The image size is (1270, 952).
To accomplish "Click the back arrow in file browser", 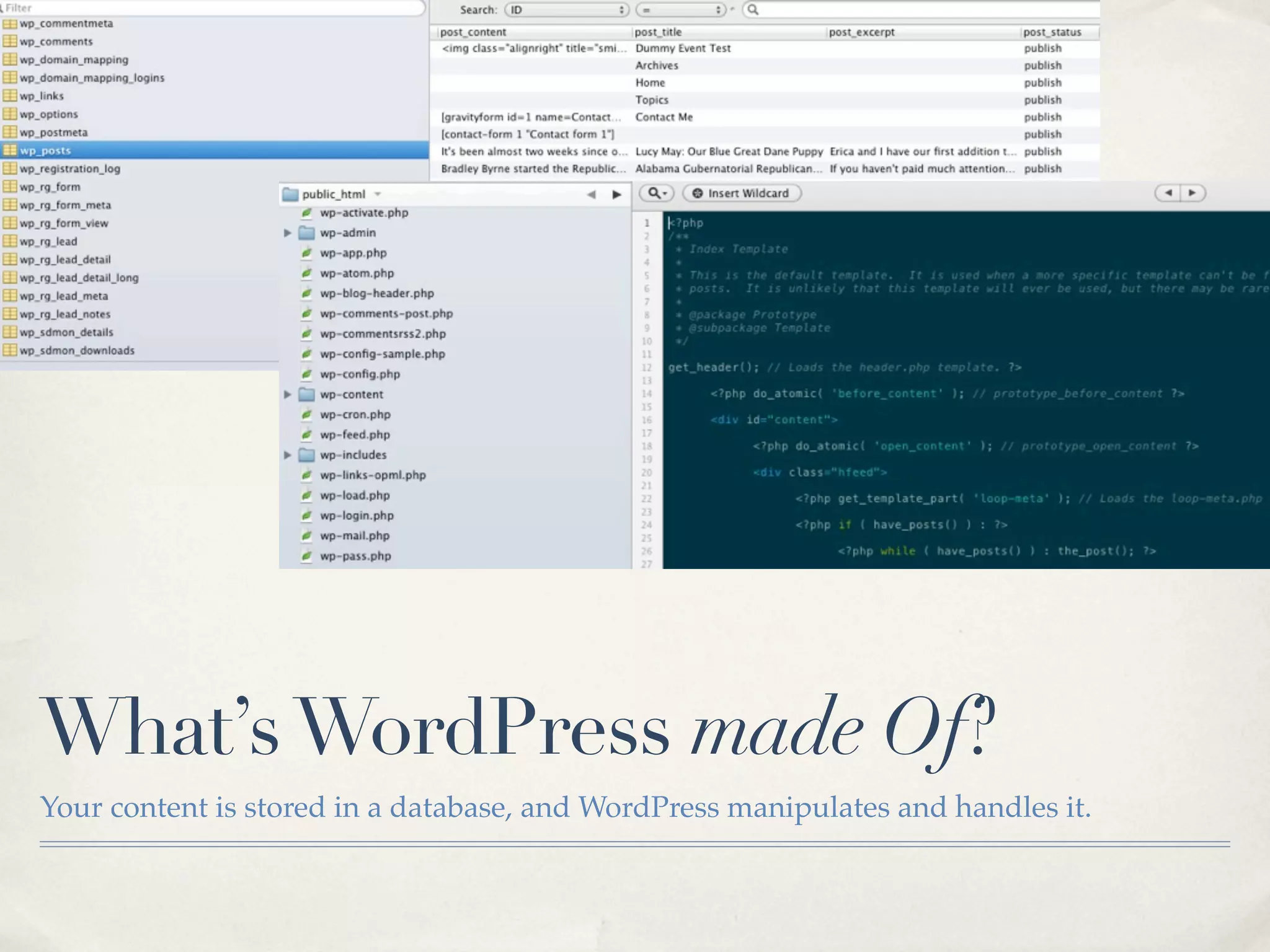I will (x=591, y=195).
